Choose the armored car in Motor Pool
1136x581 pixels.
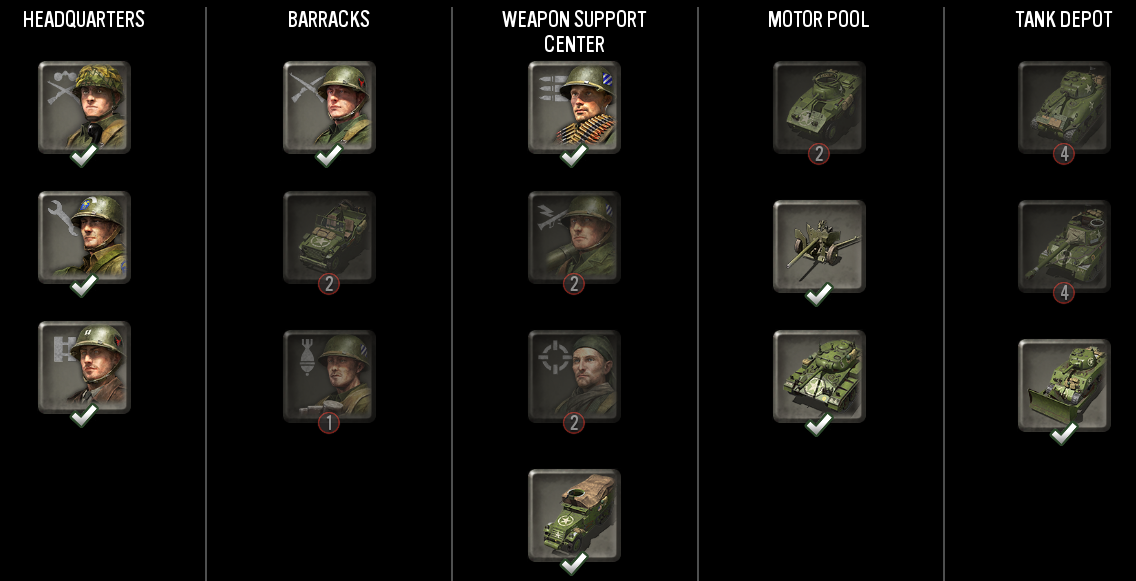point(819,106)
